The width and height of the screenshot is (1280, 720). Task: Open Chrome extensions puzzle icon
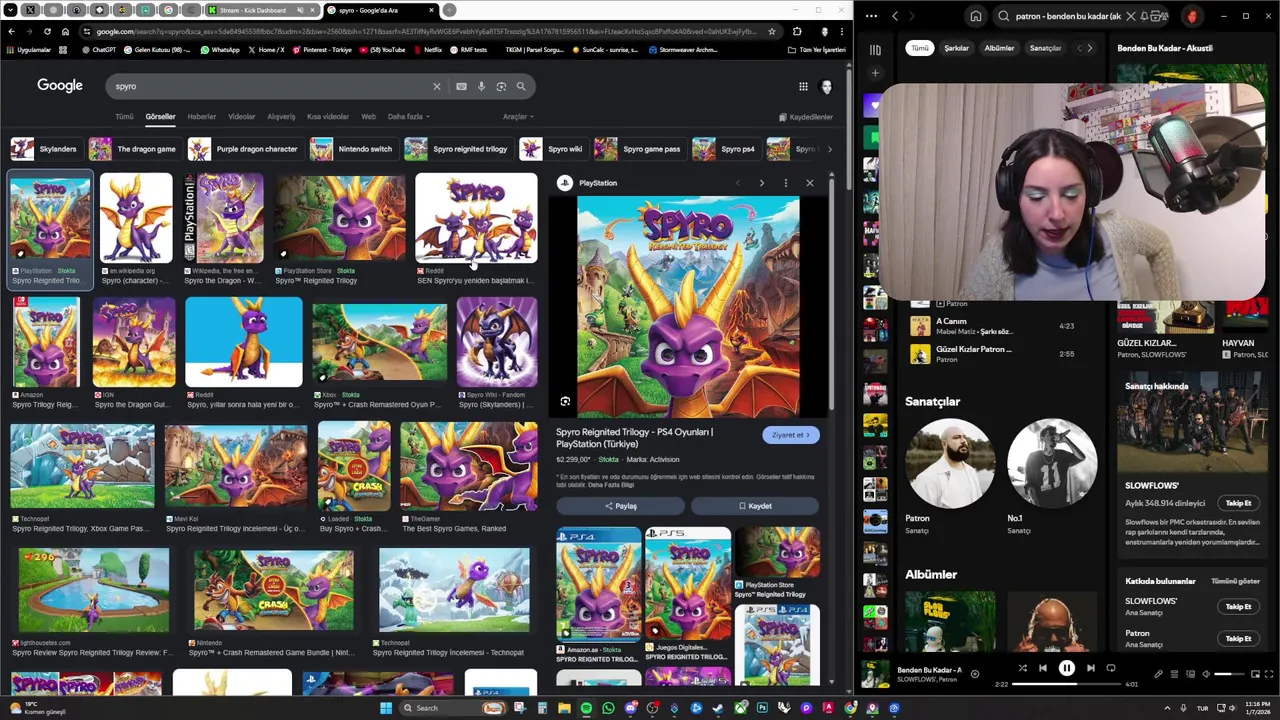797,31
